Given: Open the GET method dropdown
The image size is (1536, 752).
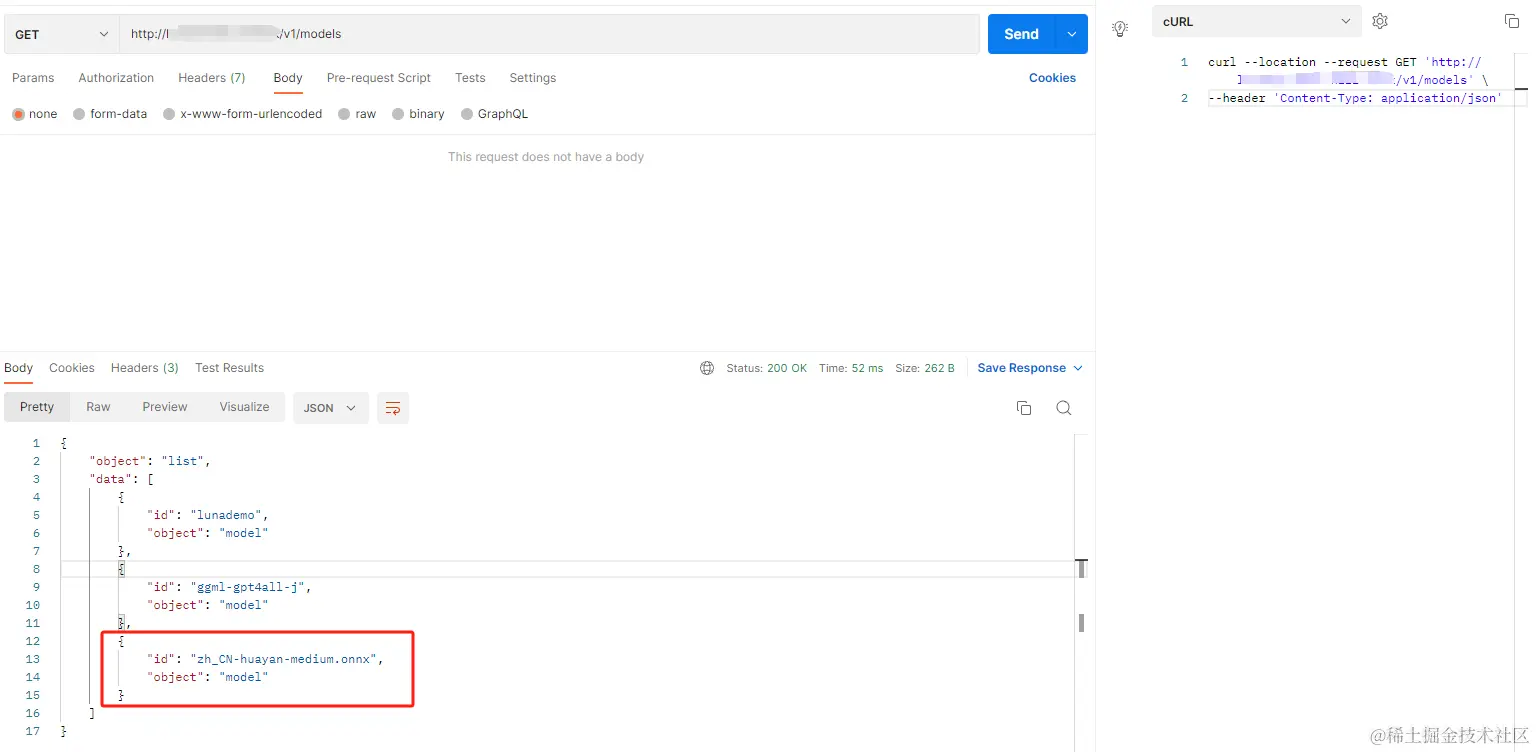Looking at the screenshot, I should pos(62,34).
